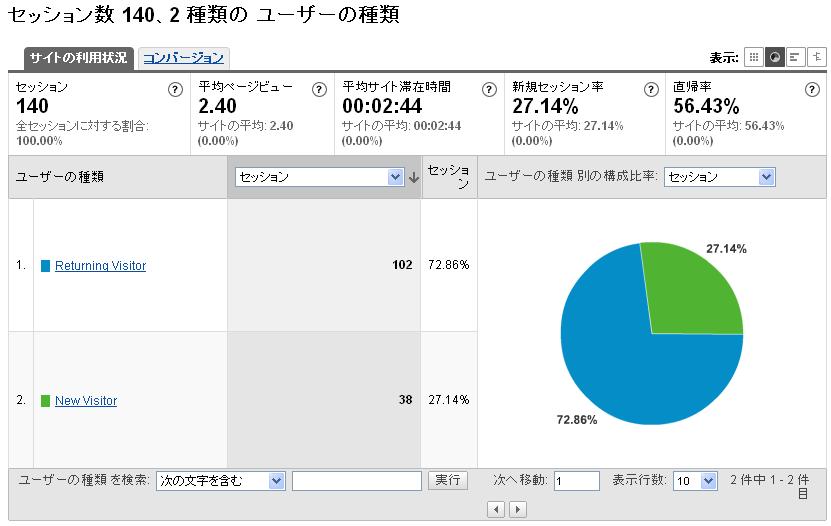Click the help icon beside 直帰率
This screenshot has width=831, height=526.
812,89
